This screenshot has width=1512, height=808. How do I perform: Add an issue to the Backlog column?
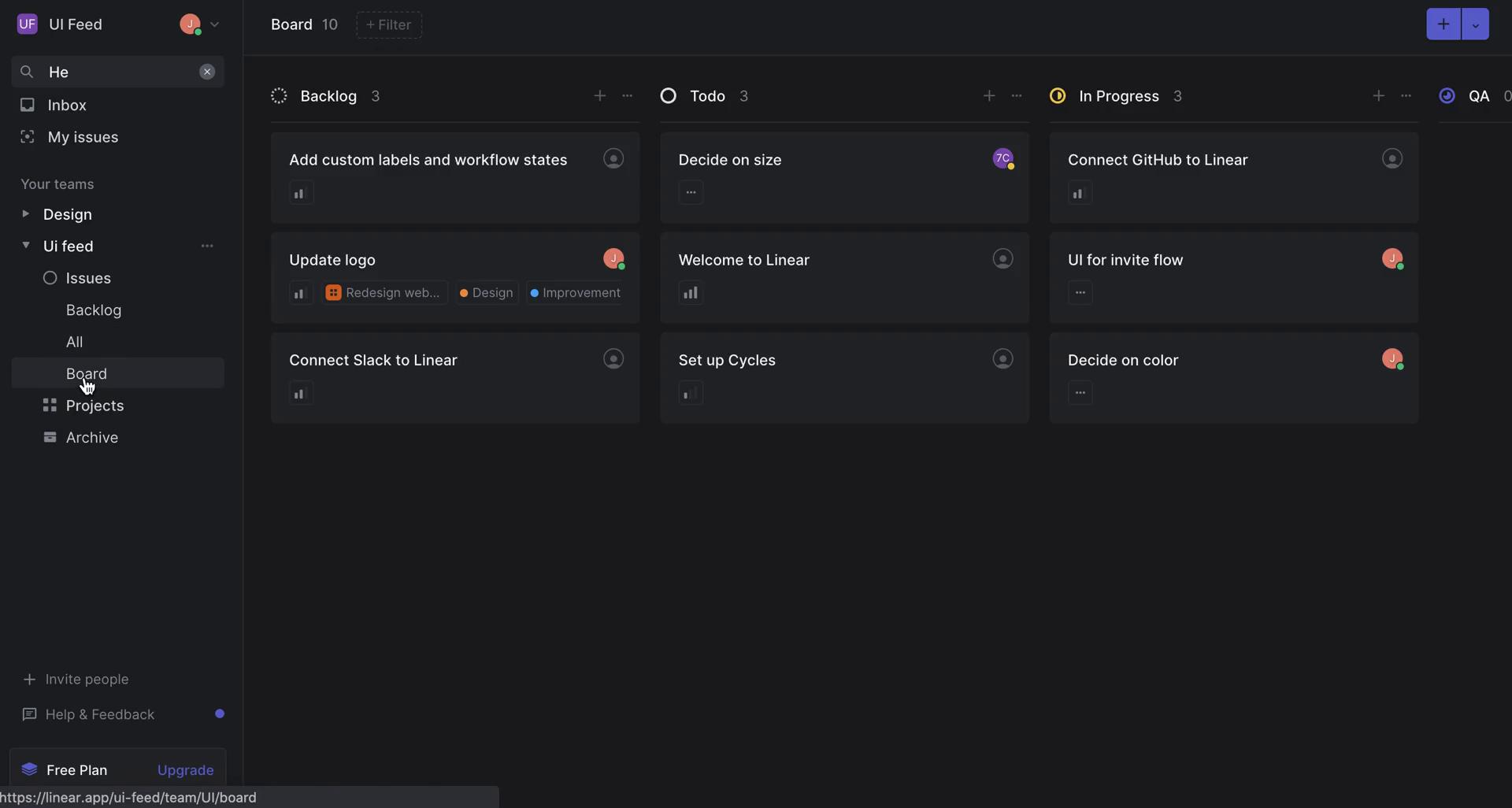[600, 95]
